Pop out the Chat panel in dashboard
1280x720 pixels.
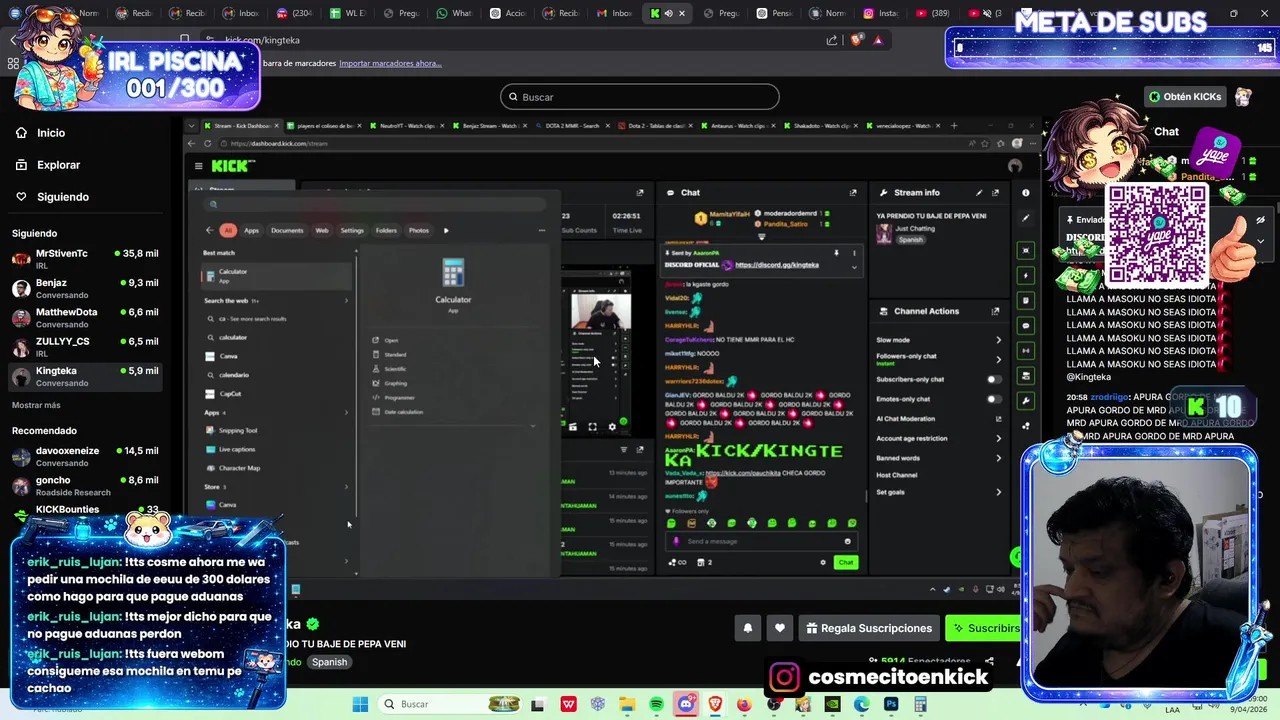pyautogui.click(x=853, y=192)
